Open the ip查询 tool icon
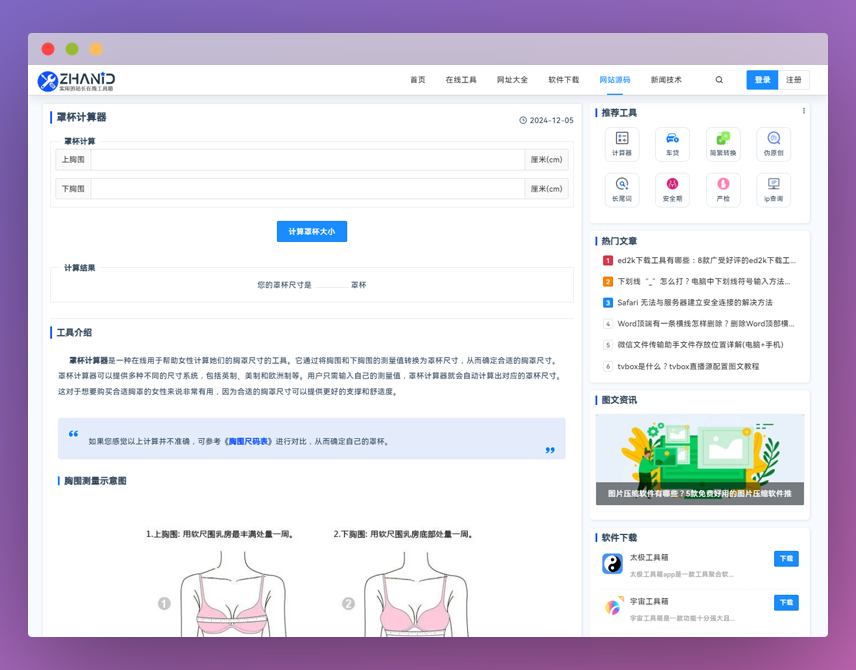Image resolution: width=856 pixels, height=670 pixels. 773,190
